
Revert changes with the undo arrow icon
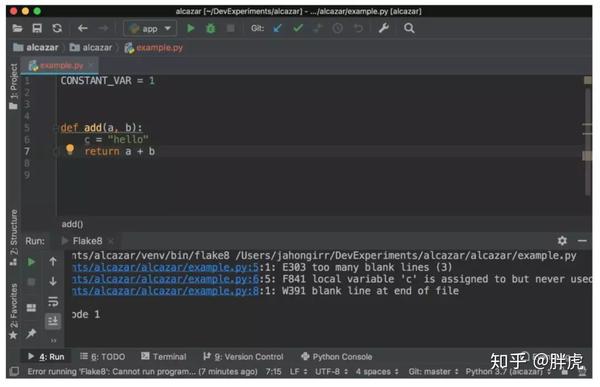[358, 28]
